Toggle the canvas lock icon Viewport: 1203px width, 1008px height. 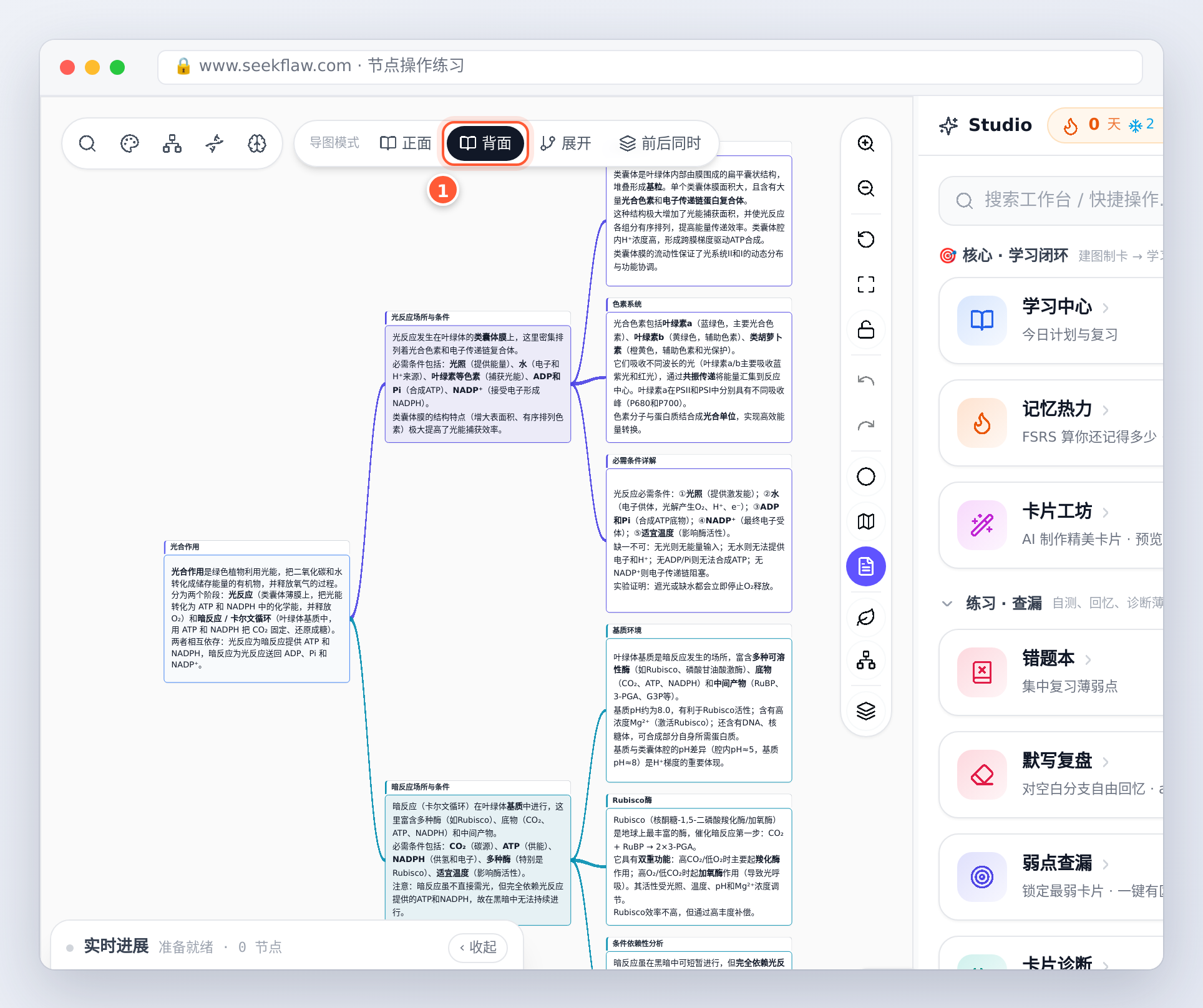pyautogui.click(x=866, y=329)
